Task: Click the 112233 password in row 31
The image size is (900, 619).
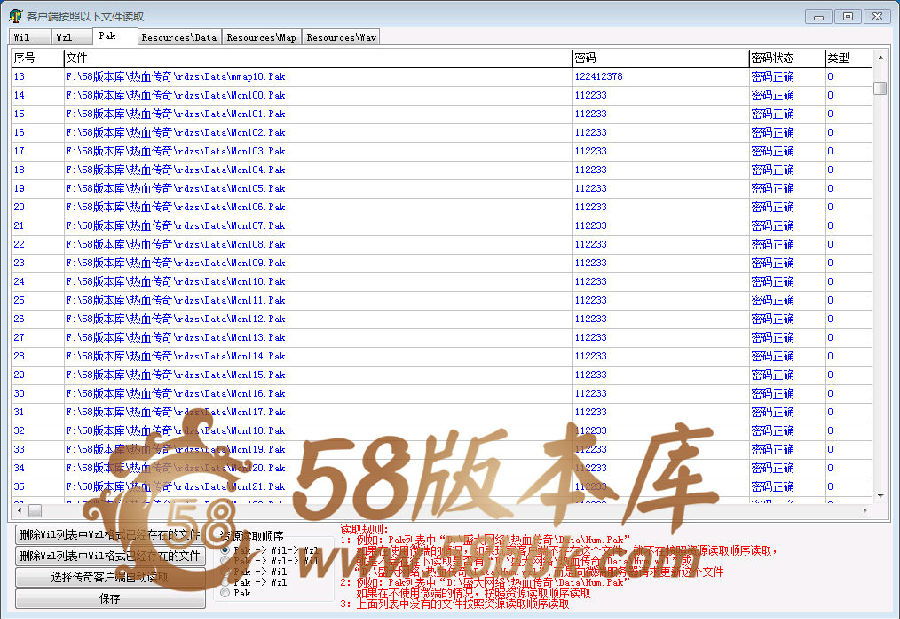Action: click(591, 412)
